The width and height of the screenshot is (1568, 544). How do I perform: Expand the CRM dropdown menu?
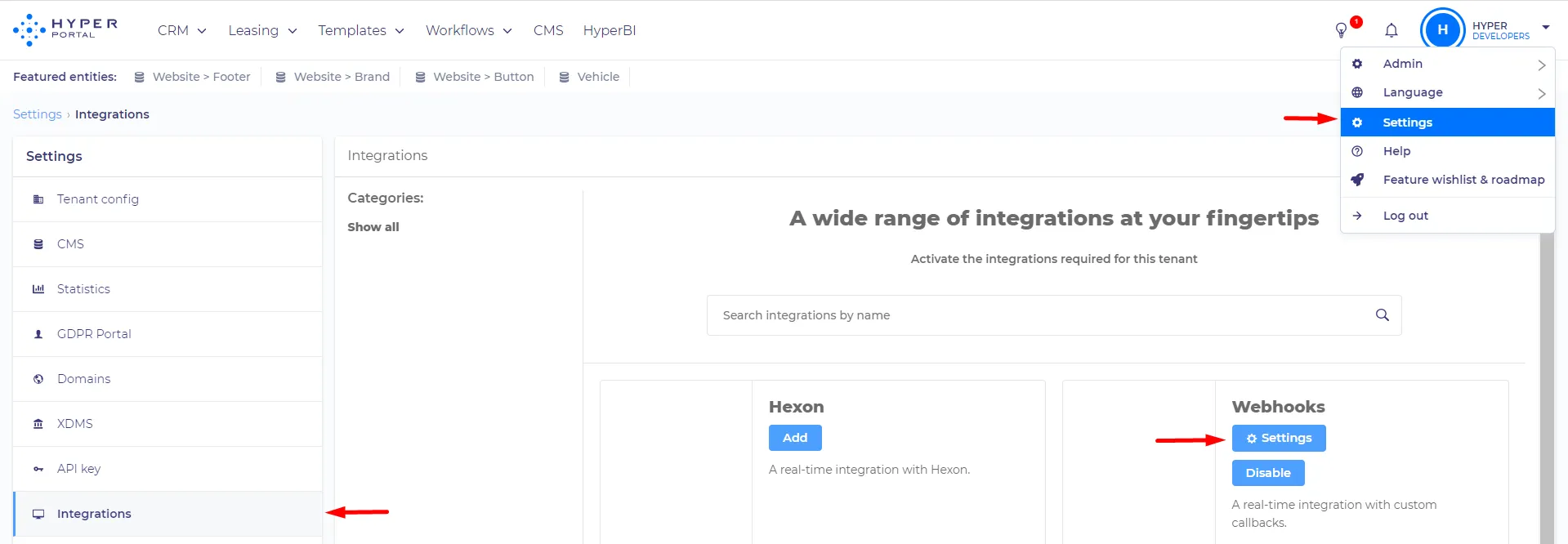click(x=181, y=30)
